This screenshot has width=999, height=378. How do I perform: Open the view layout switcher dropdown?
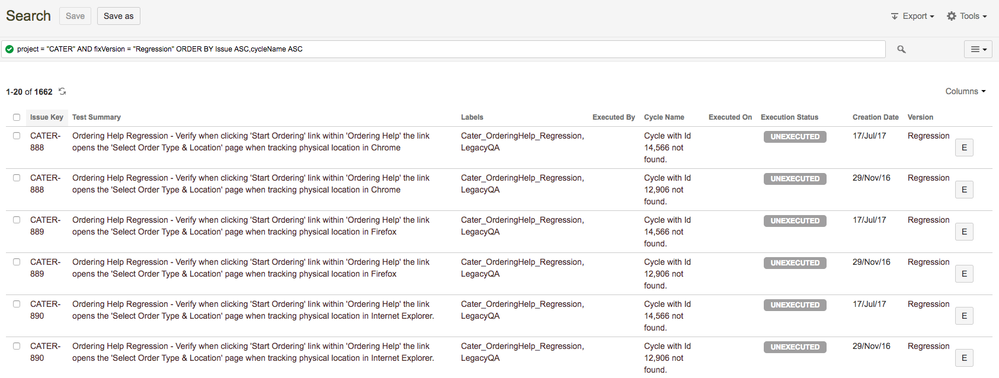(x=977, y=49)
